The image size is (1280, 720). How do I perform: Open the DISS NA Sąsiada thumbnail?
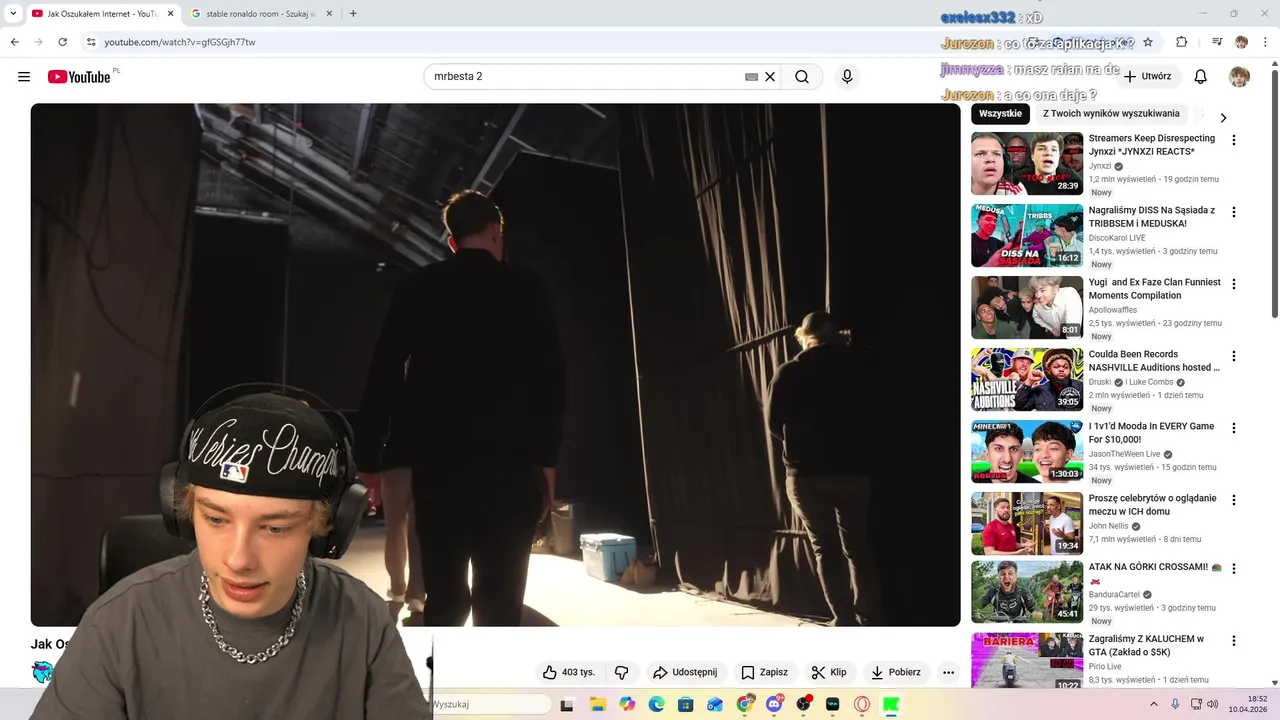point(1027,235)
